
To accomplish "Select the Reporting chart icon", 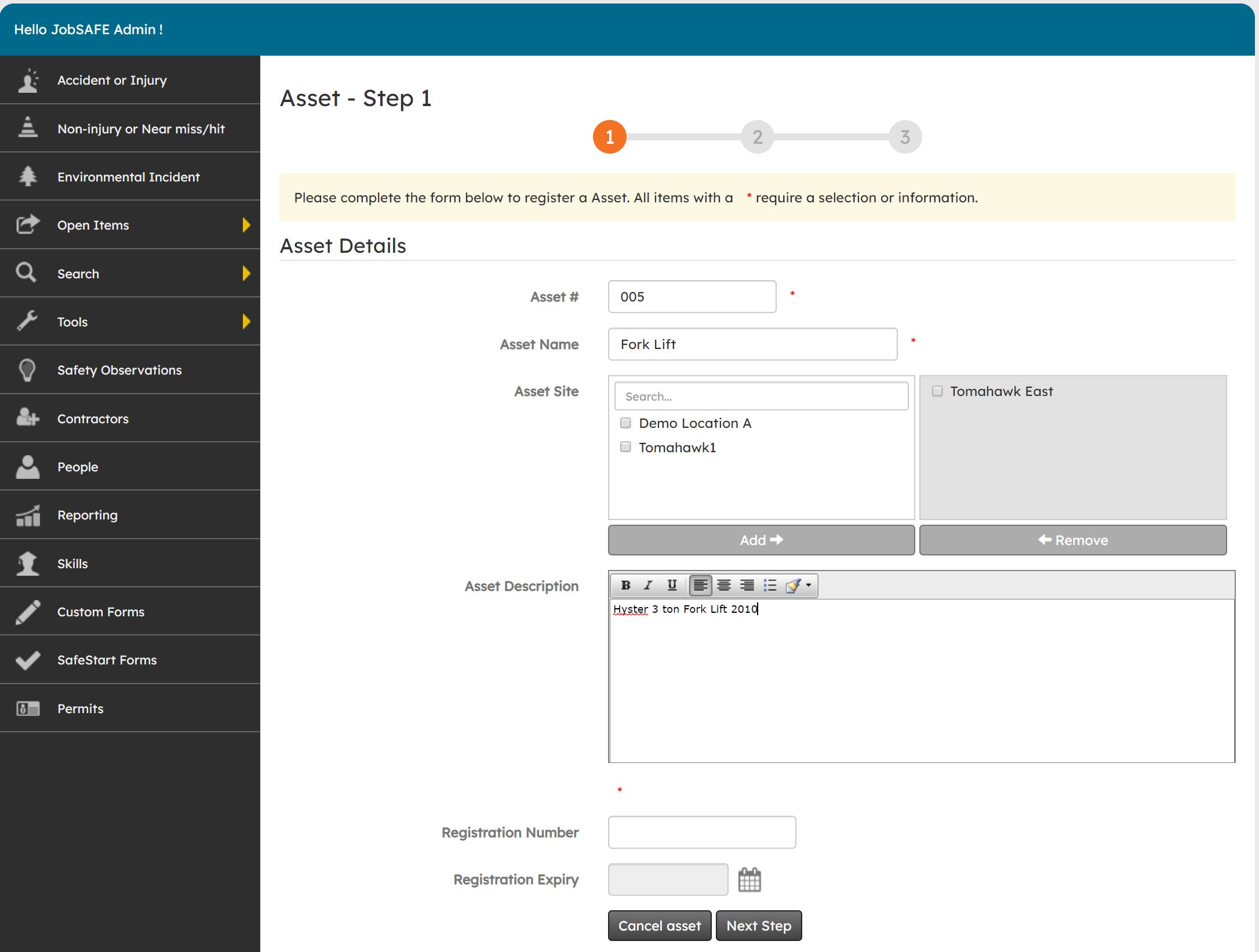I will click(x=27, y=514).
